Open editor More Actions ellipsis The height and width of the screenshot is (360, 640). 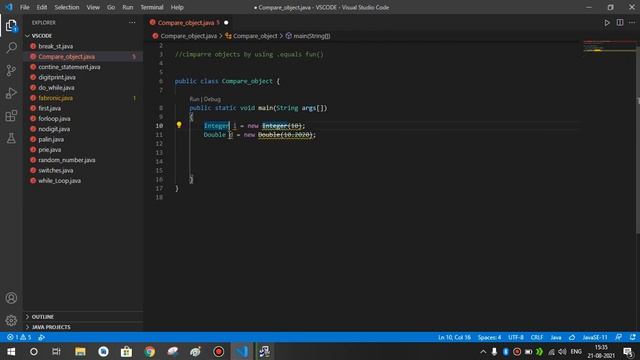click(x=632, y=23)
